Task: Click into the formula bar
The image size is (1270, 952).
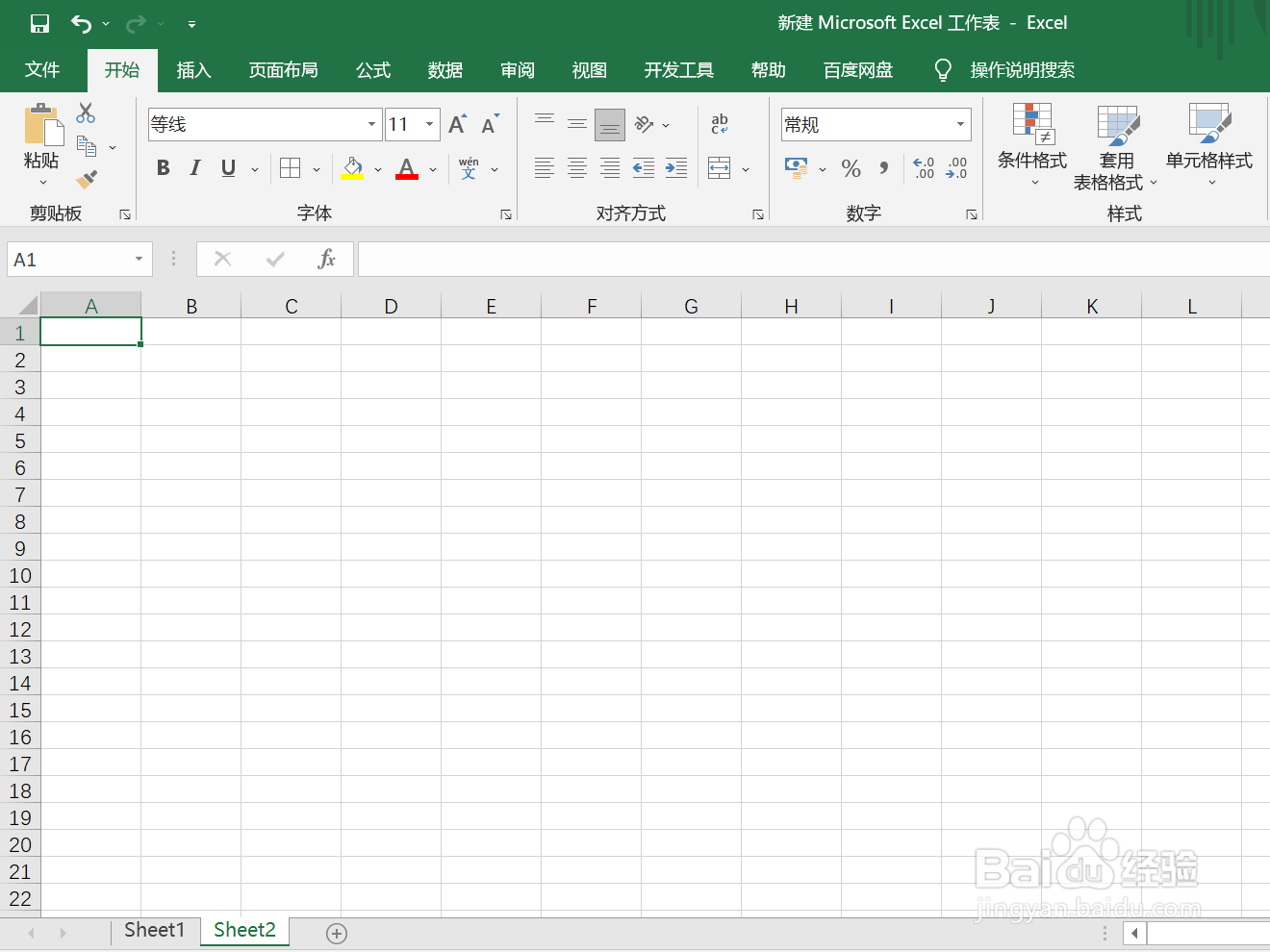Action: 814,260
